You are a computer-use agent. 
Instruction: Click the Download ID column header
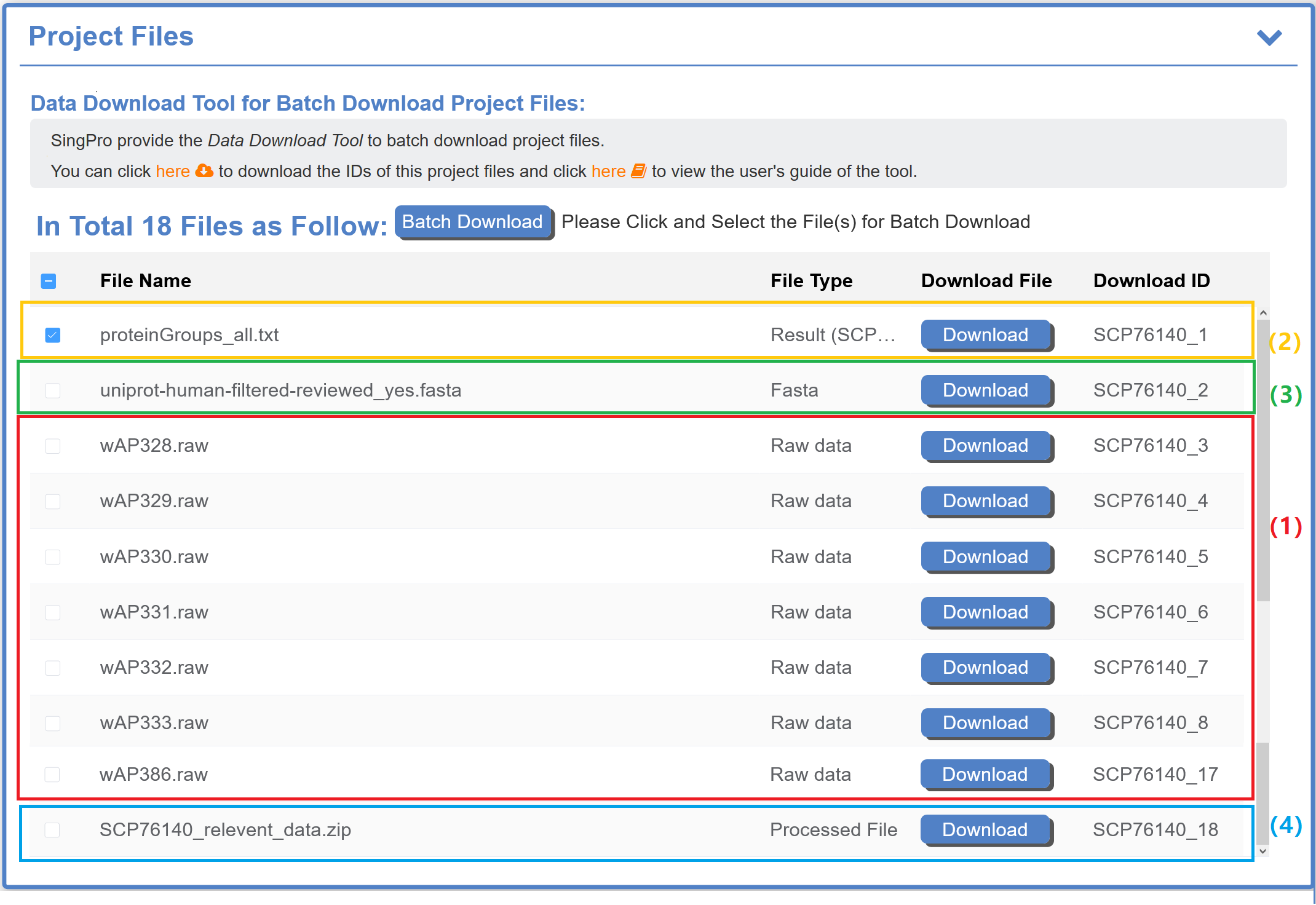pyautogui.click(x=1151, y=281)
